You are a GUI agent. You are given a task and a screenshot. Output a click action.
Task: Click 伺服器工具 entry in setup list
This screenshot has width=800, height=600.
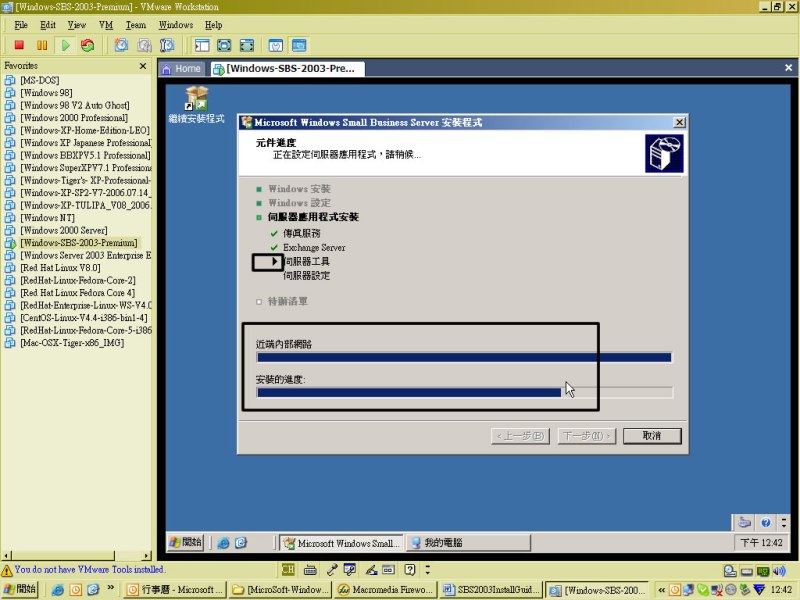[x=307, y=262]
